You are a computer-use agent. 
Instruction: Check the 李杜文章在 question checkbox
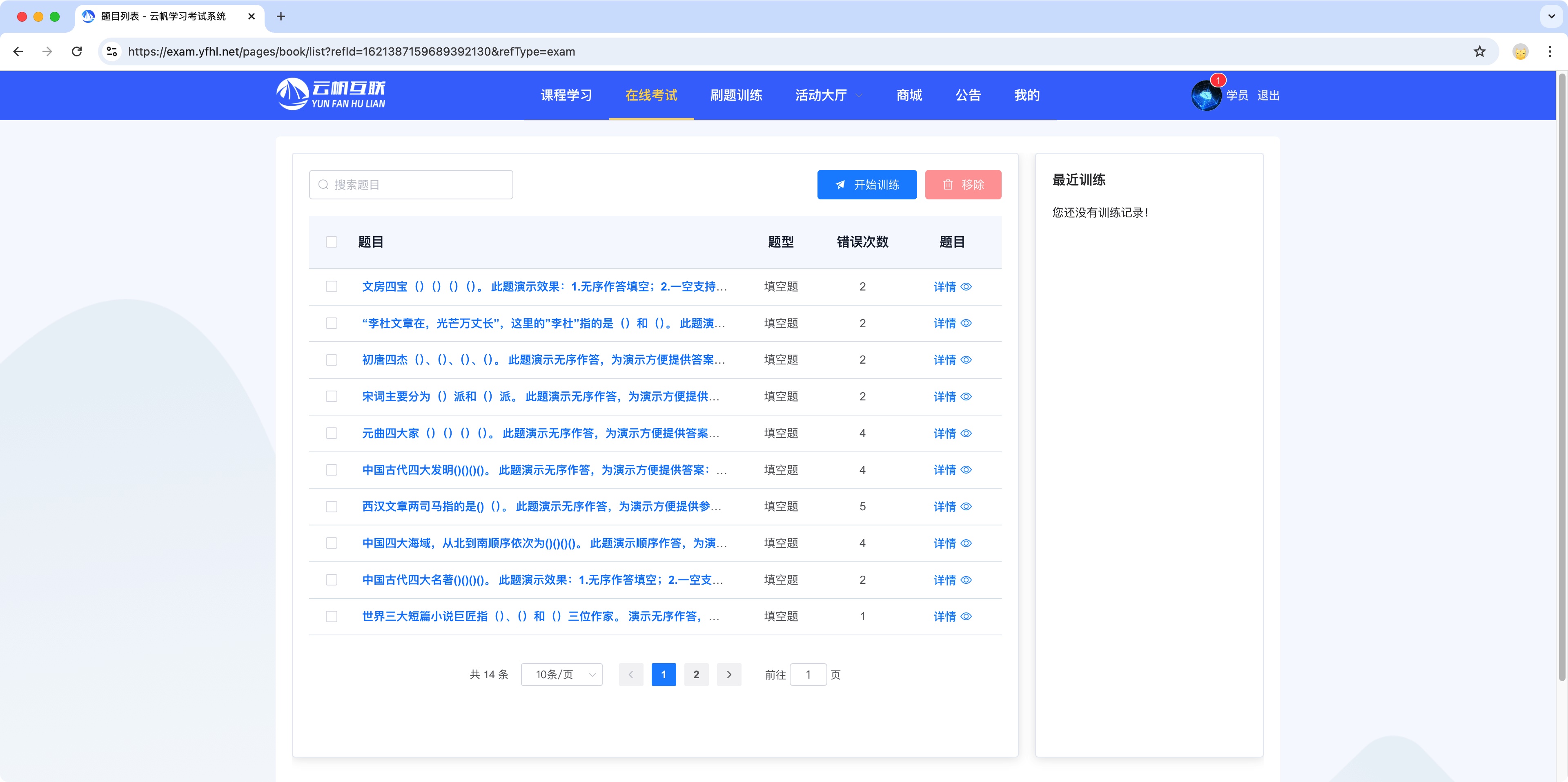tap(331, 323)
